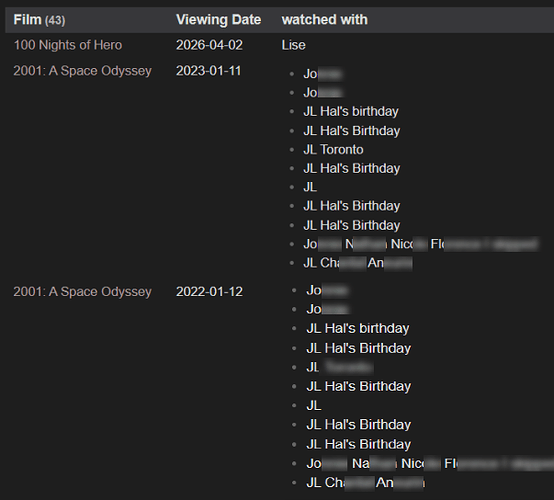Viewport: 554px width, 500px height.
Task: Open 2001: A Space Odyssey dated 2022-01-12
Action: pos(82,292)
